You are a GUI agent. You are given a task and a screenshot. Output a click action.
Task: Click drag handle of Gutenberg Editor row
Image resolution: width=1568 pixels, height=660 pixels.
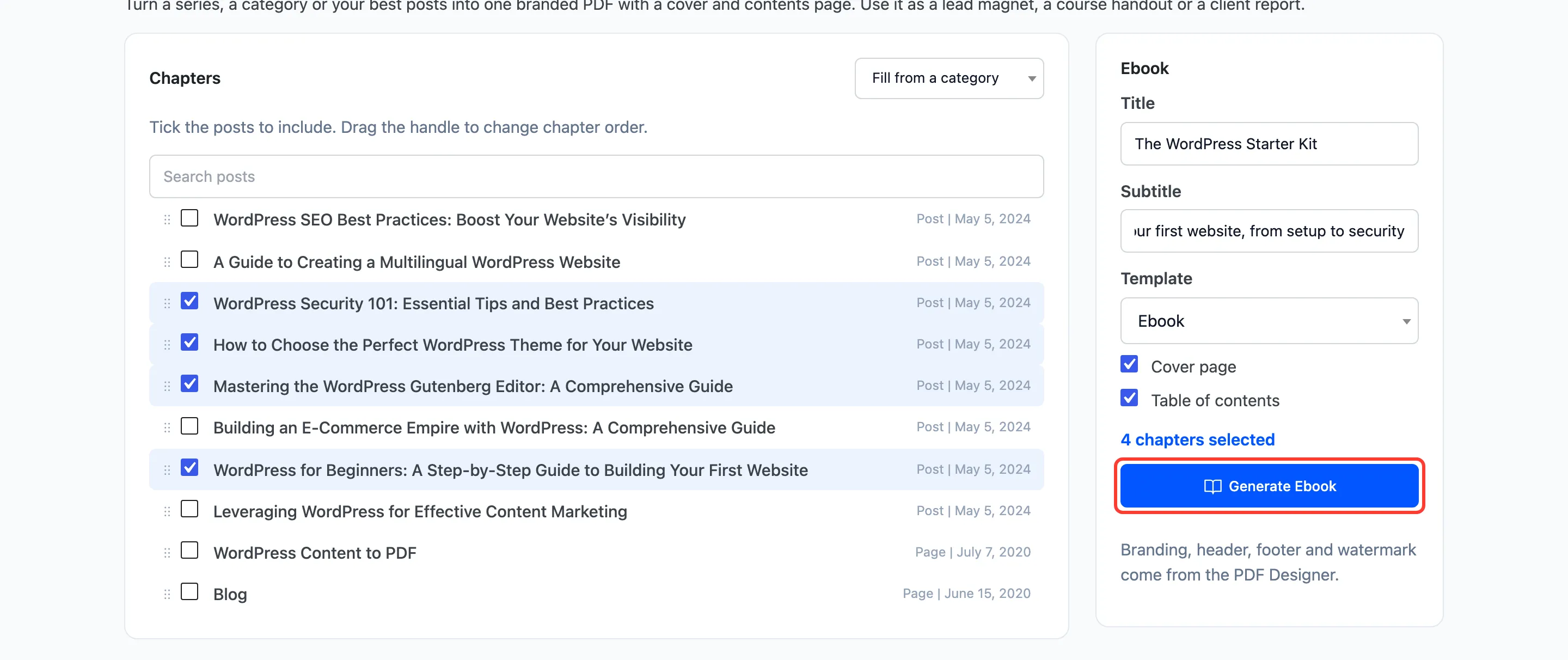167,387
